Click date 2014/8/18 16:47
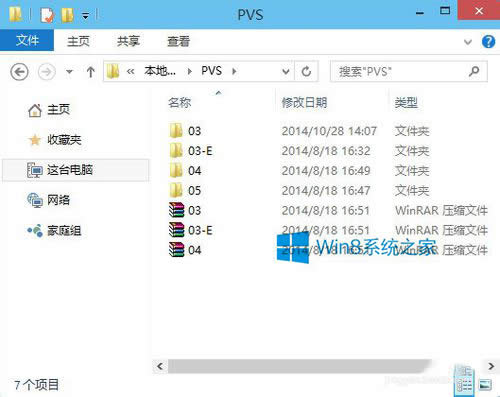The height and width of the screenshot is (397, 500). click(x=326, y=191)
